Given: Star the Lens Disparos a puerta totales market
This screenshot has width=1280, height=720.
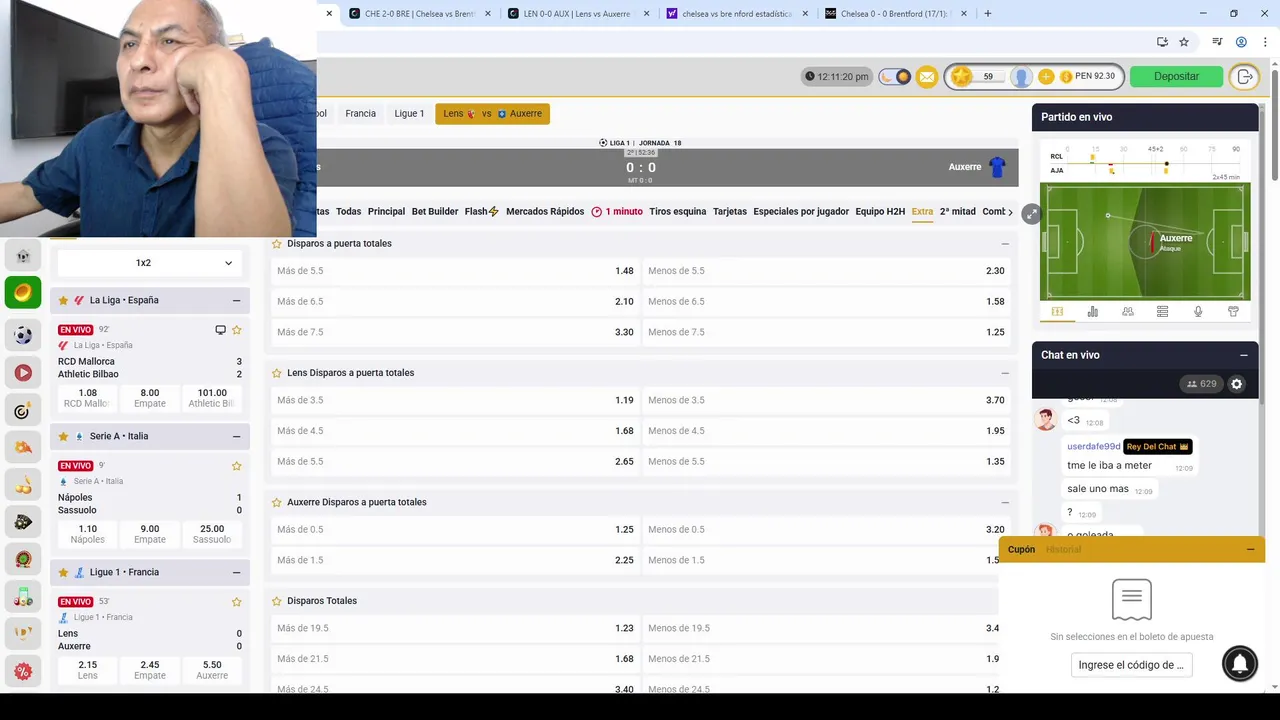Looking at the screenshot, I should 277,373.
